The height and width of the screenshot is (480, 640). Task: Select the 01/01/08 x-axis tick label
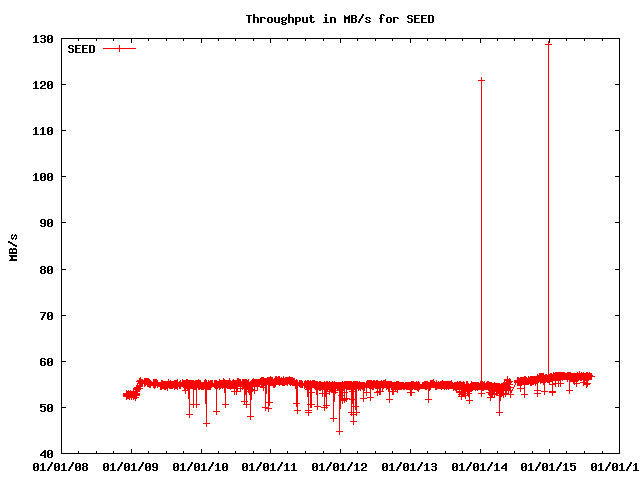coord(61,465)
